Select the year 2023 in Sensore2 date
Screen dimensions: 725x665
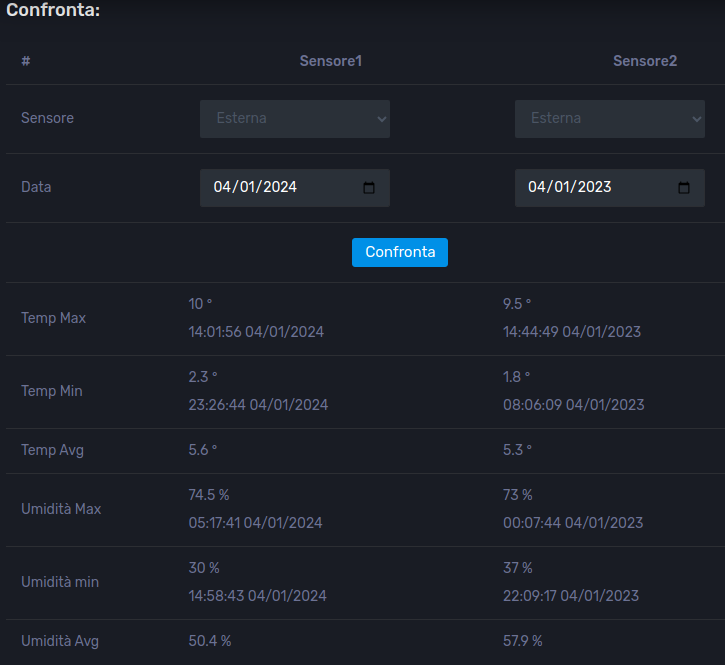594,187
